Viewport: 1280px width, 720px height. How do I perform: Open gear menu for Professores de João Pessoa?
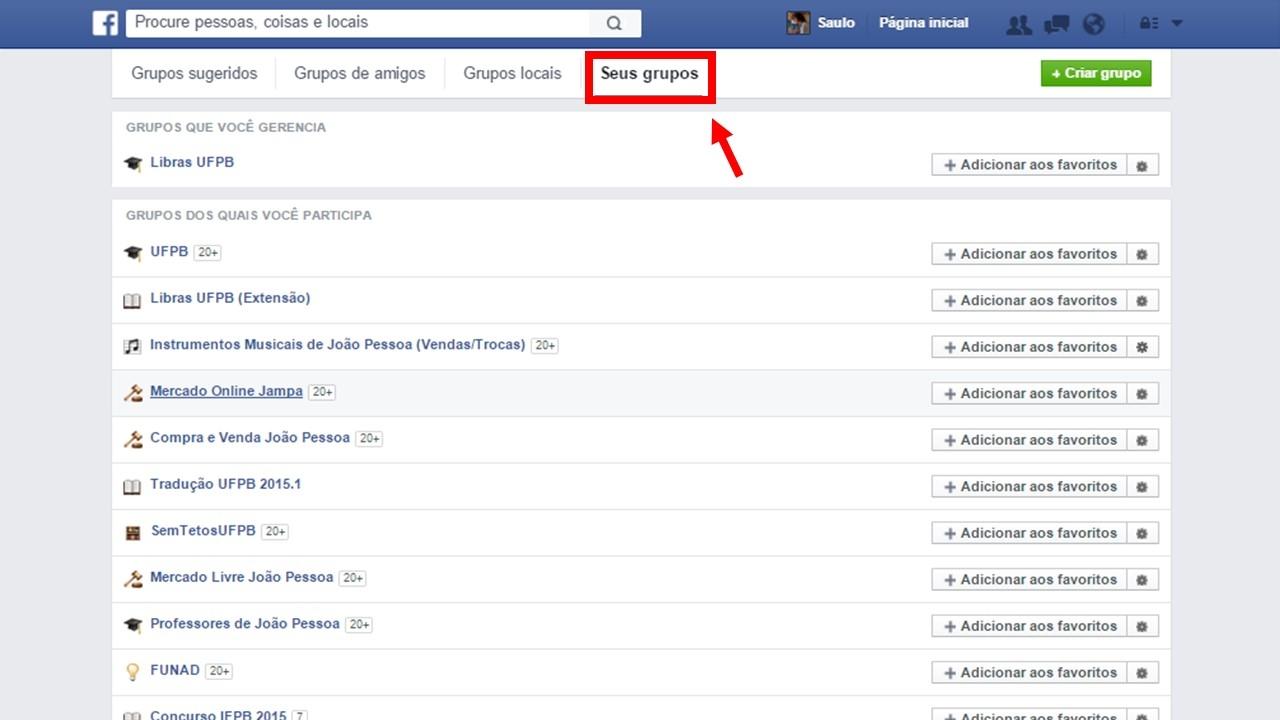pos(1142,626)
